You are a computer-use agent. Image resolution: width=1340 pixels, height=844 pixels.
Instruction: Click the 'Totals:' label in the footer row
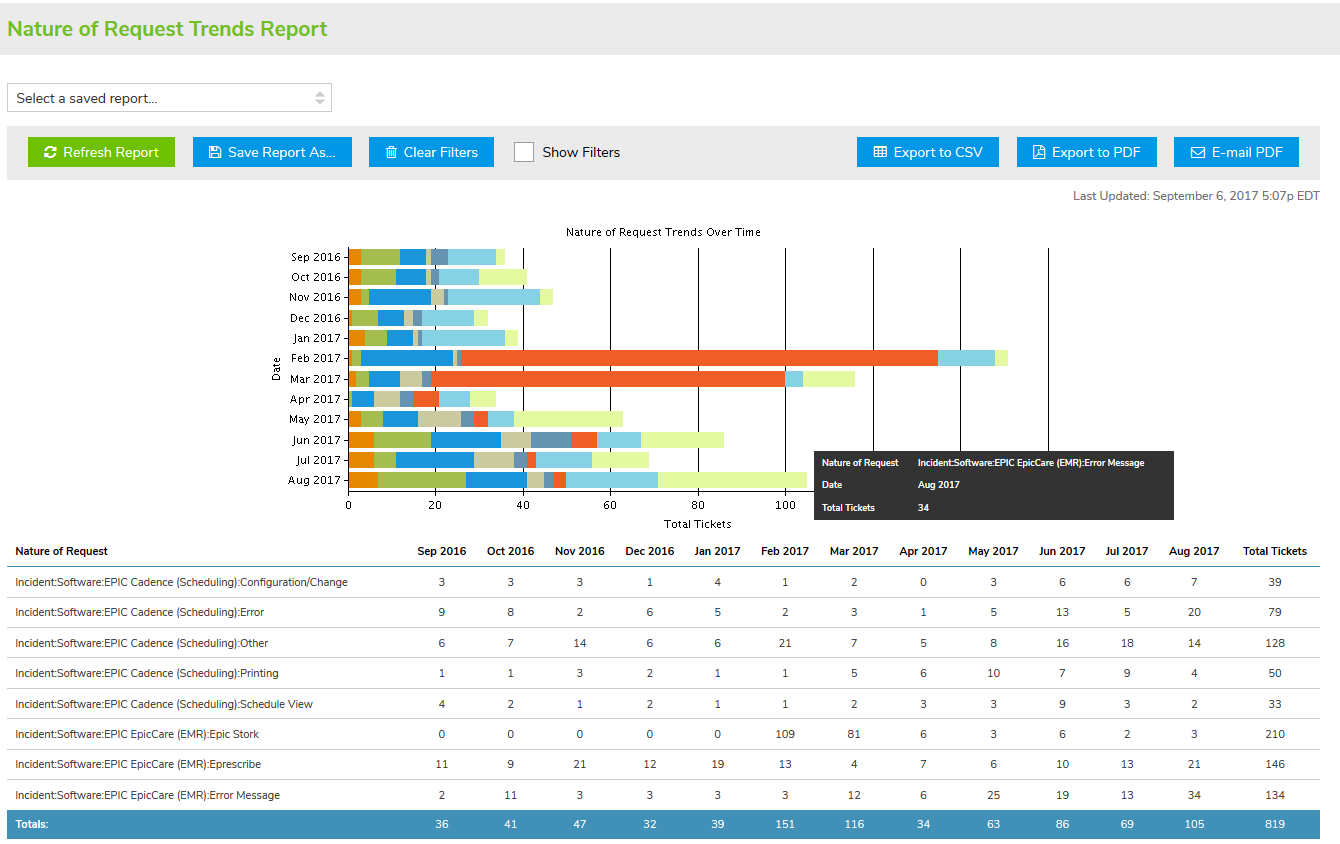(32, 824)
